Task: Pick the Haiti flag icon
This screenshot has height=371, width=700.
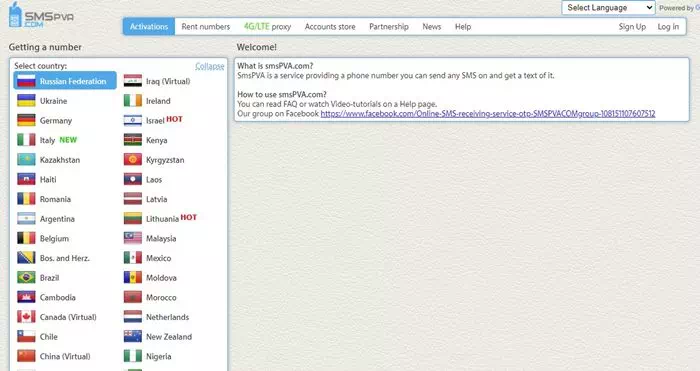Action: [x=26, y=179]
